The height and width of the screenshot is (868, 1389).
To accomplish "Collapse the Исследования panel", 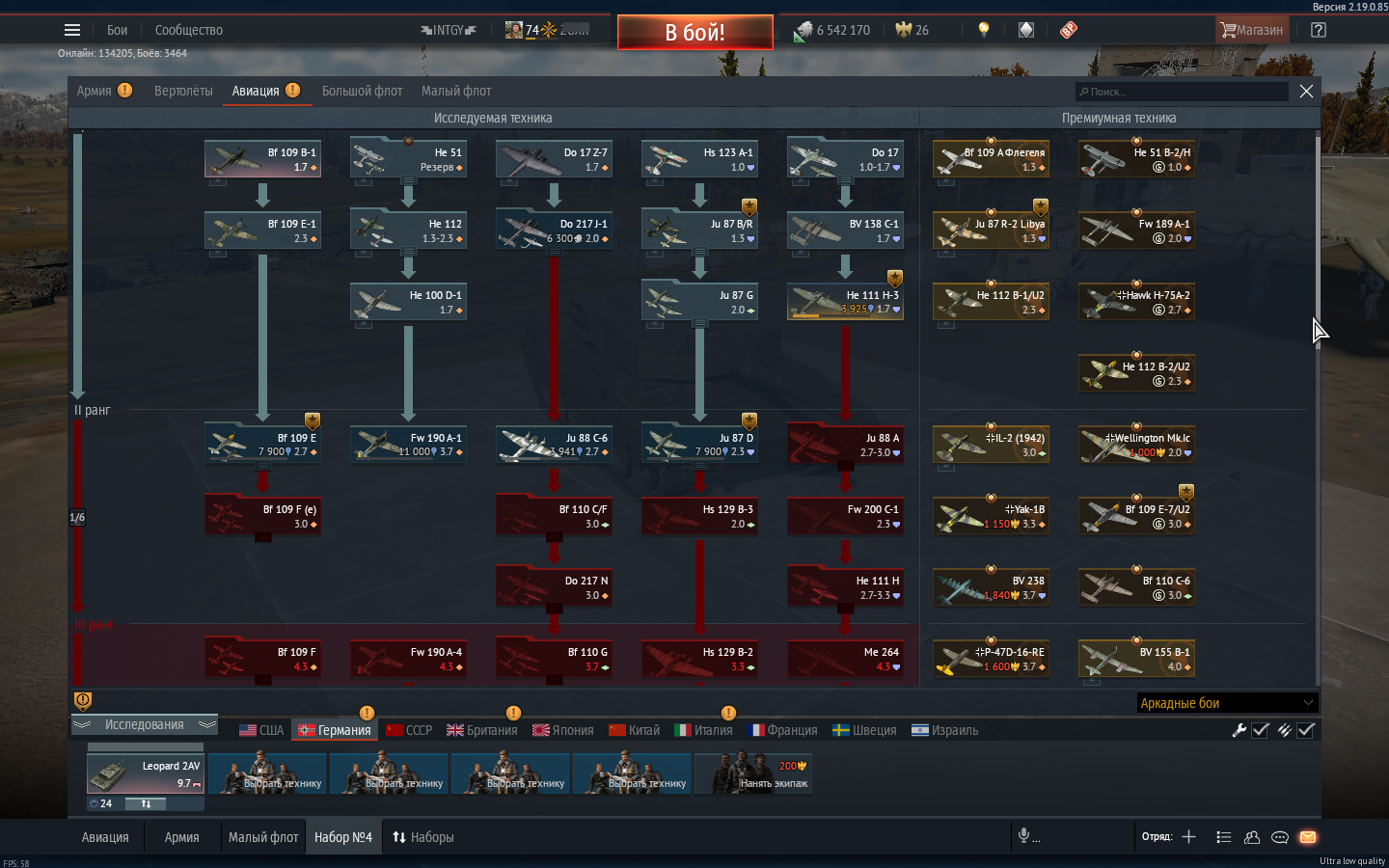I will (x=145, y=724).
